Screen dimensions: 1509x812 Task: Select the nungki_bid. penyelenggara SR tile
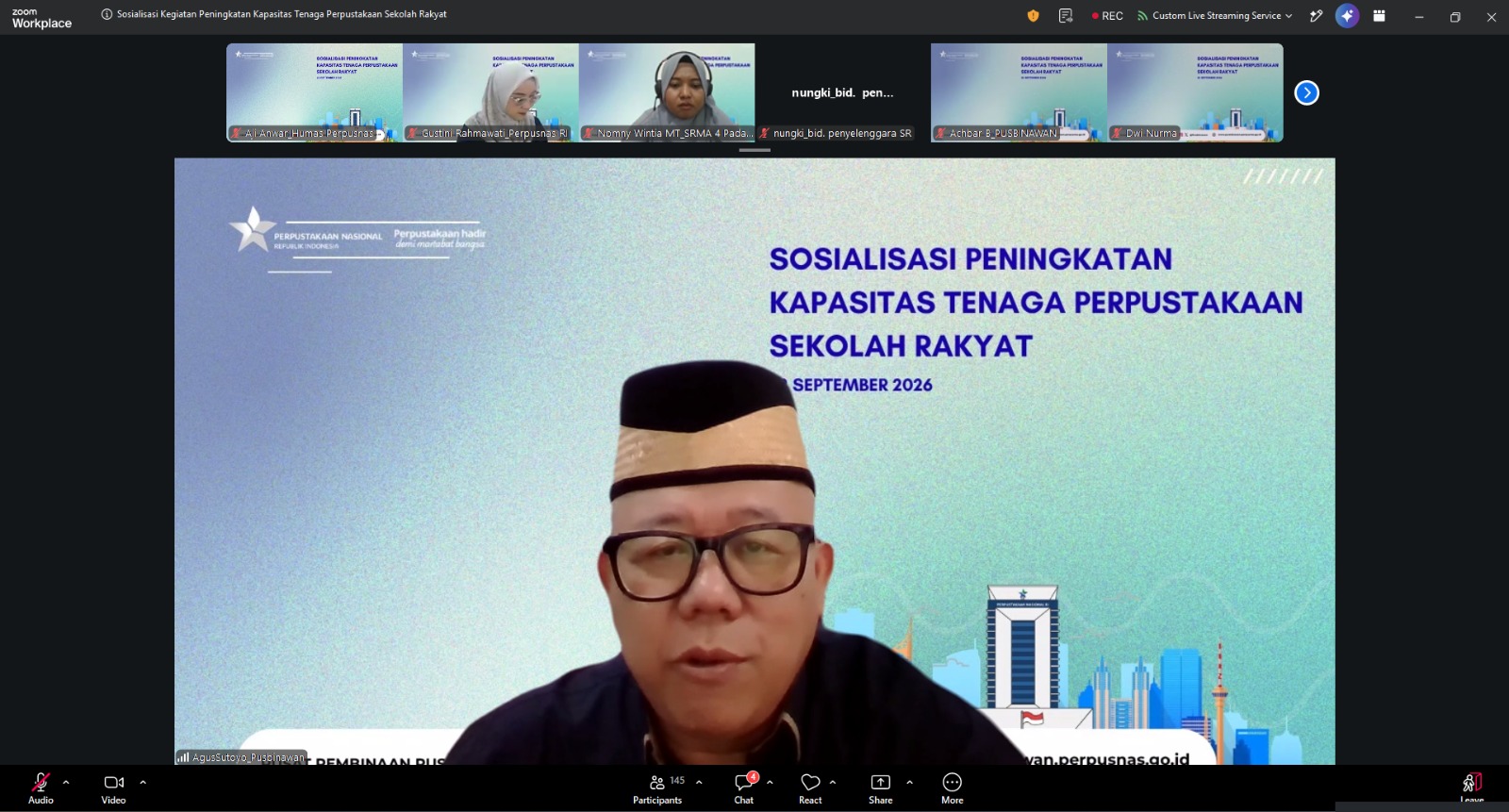tap(843, 92)
